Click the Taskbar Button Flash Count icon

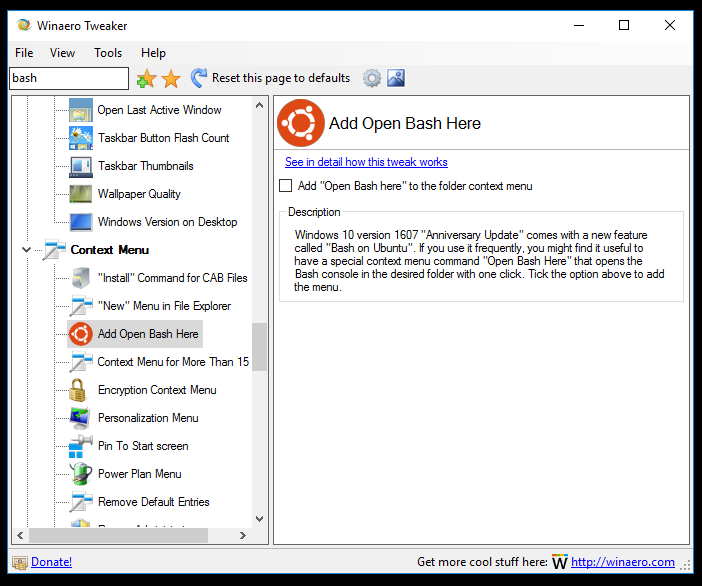coord(81,138)
